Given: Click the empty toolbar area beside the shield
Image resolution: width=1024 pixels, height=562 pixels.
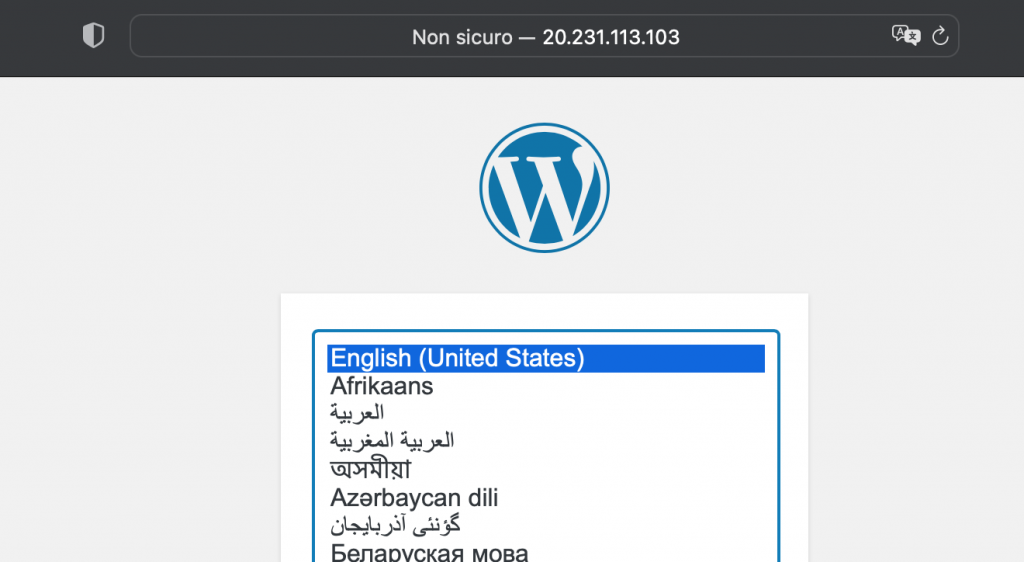Looking at the screenshot, I should pos(39,36).
